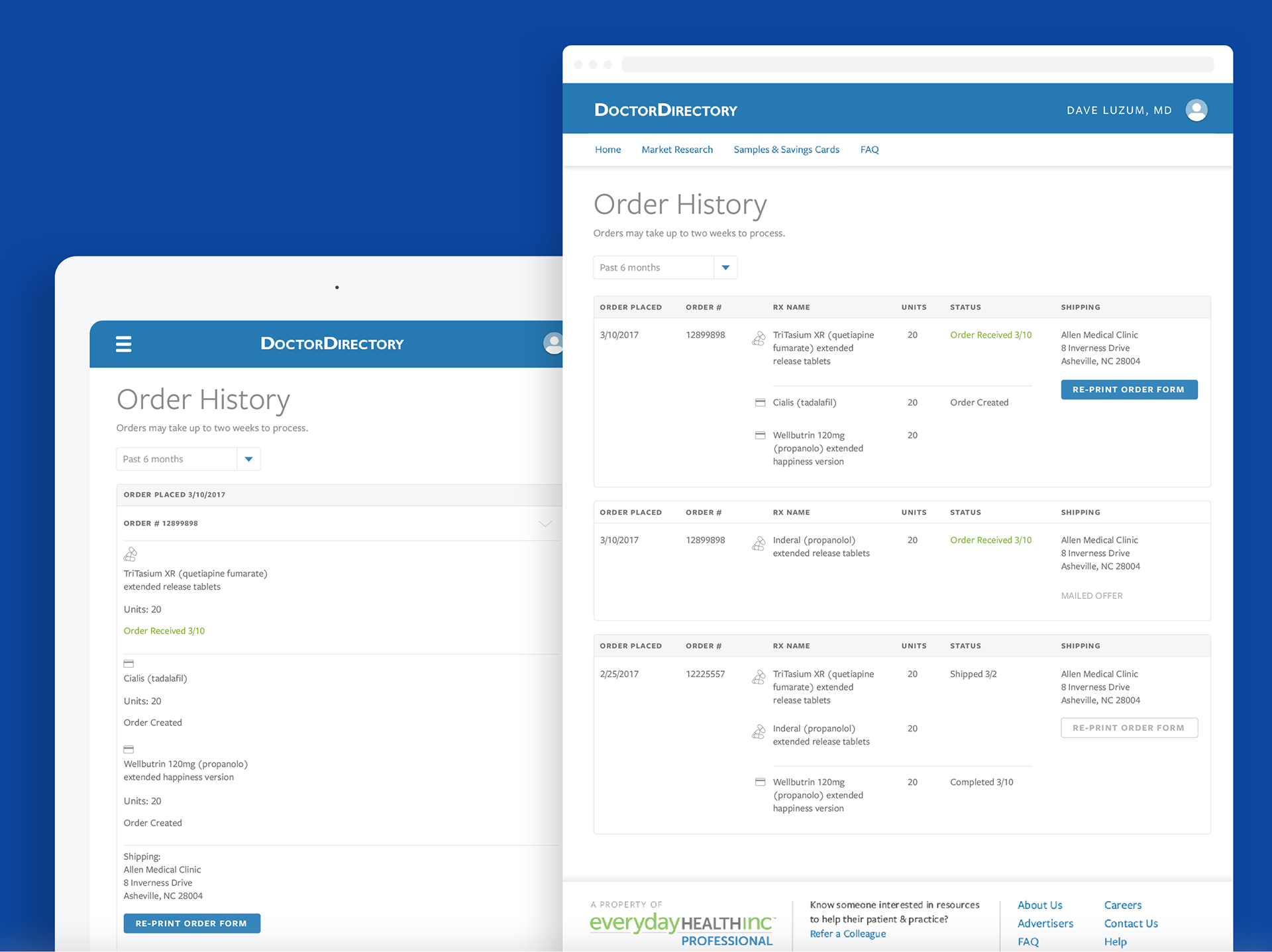Click the user avatar next to Dave Luzum, MD

tap(1196, 110)
